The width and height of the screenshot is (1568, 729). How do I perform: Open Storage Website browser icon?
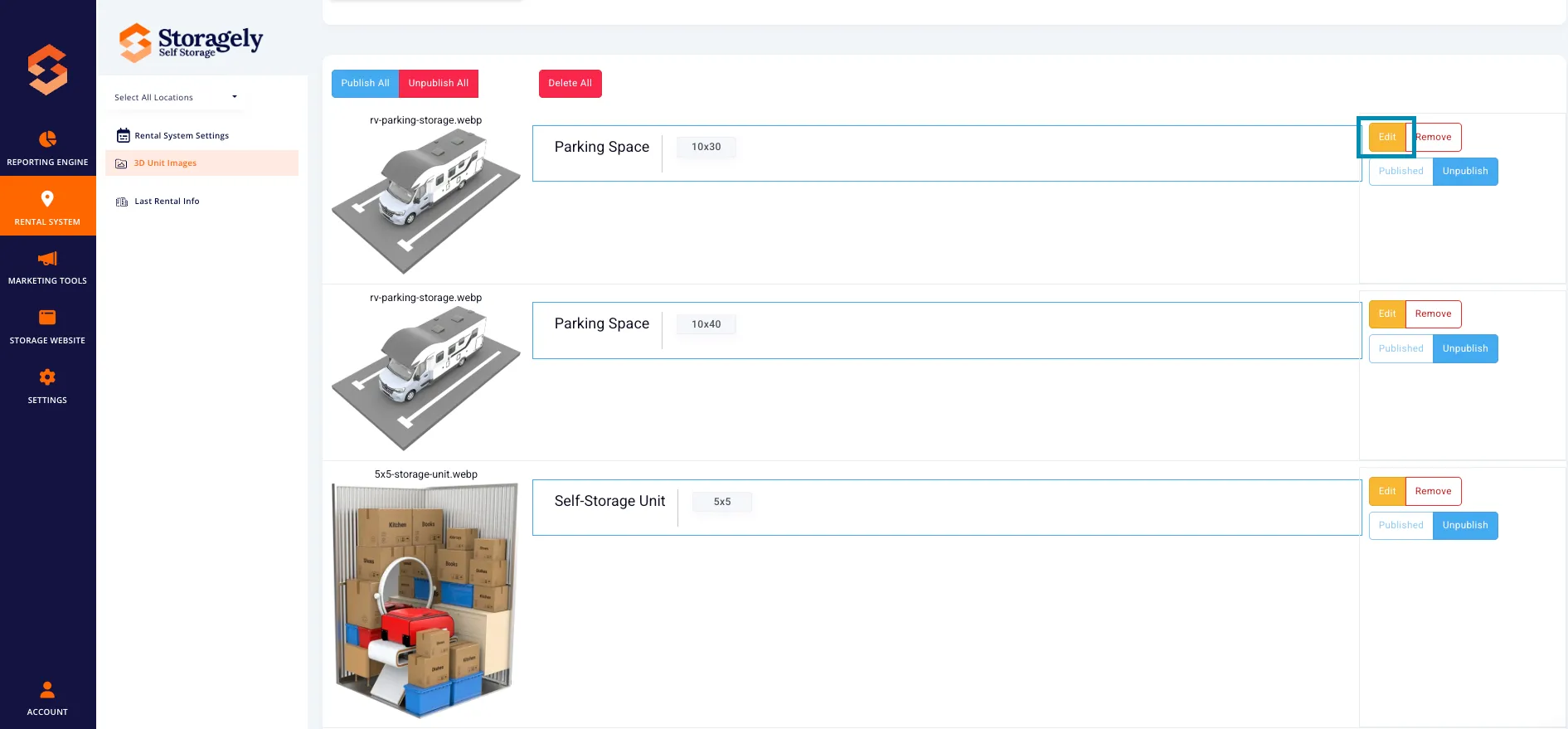tap(47, 318)
